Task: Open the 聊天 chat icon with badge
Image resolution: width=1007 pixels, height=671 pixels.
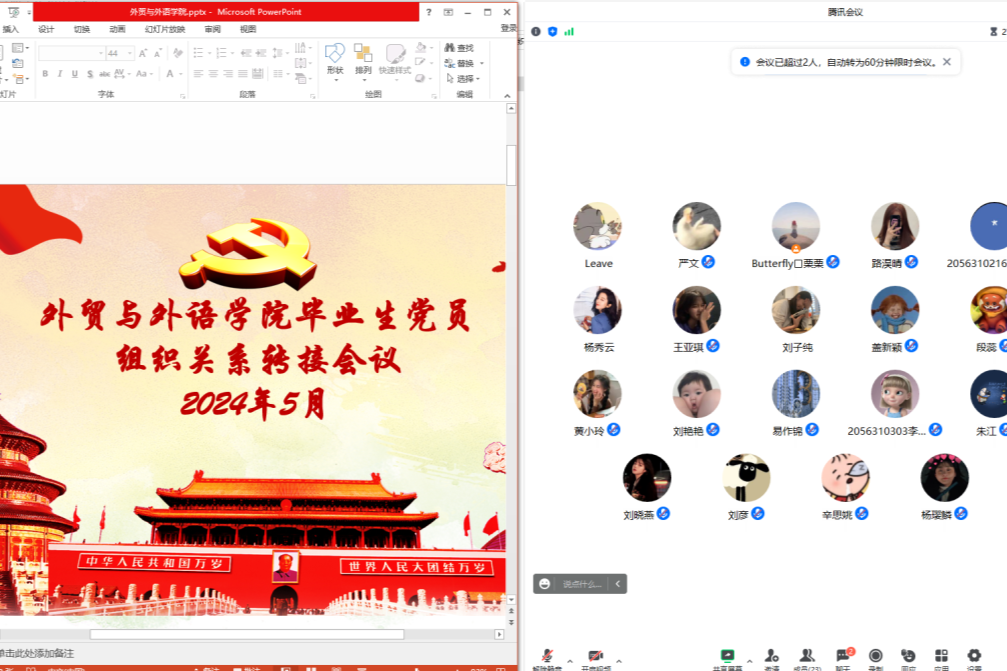Action: click(x=843, y=656)
